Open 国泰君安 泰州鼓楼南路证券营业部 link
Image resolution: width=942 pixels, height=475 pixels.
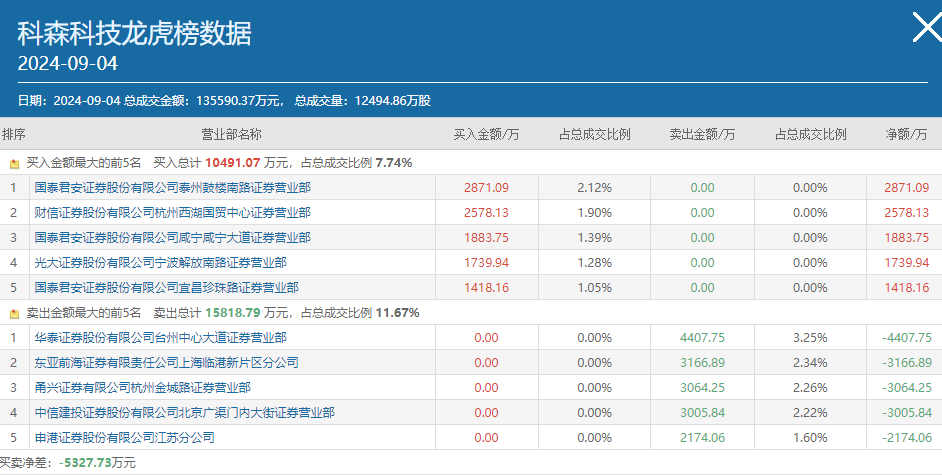pyautogui.click(x=172, y=188)
